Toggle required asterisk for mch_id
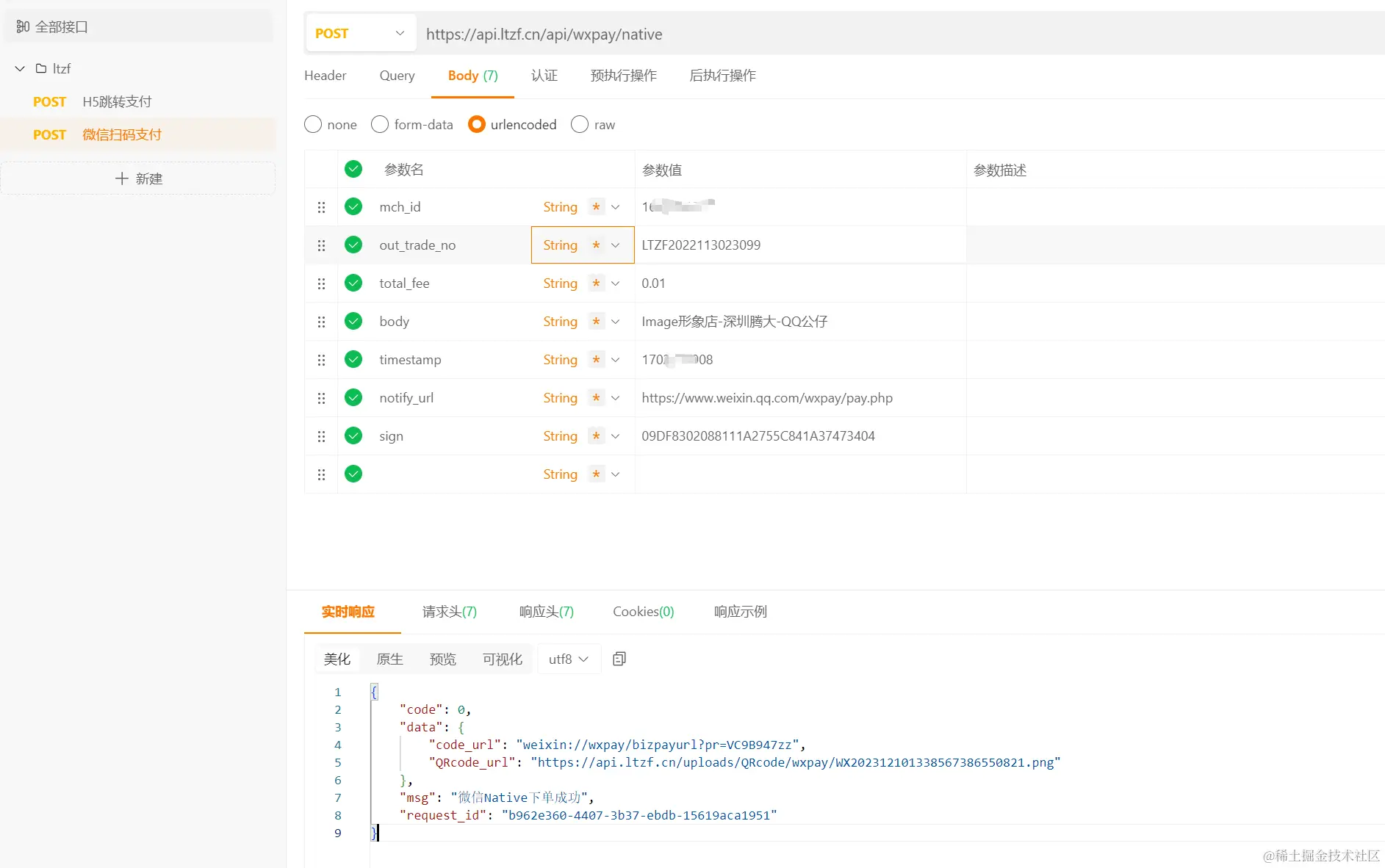1385x868 pixels. point(596,207)
